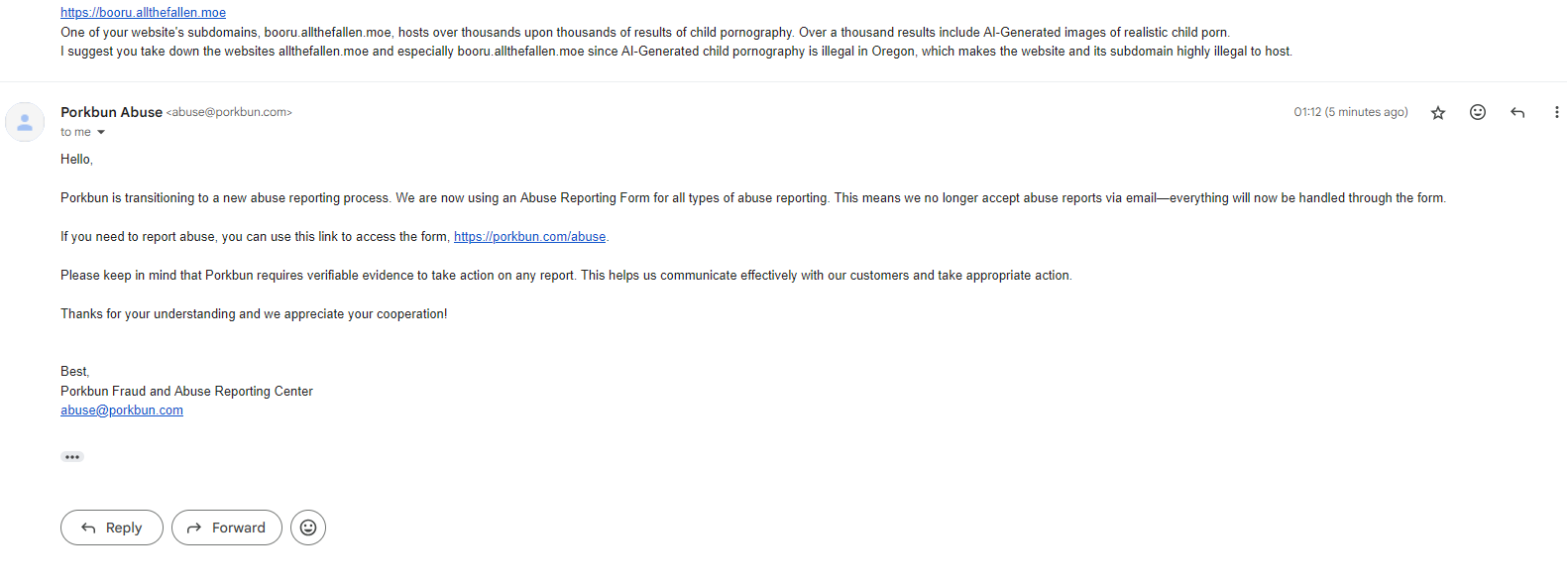Click the 'Hello,' greeting line
The image size is (1568, 588).
click(76, 160)
